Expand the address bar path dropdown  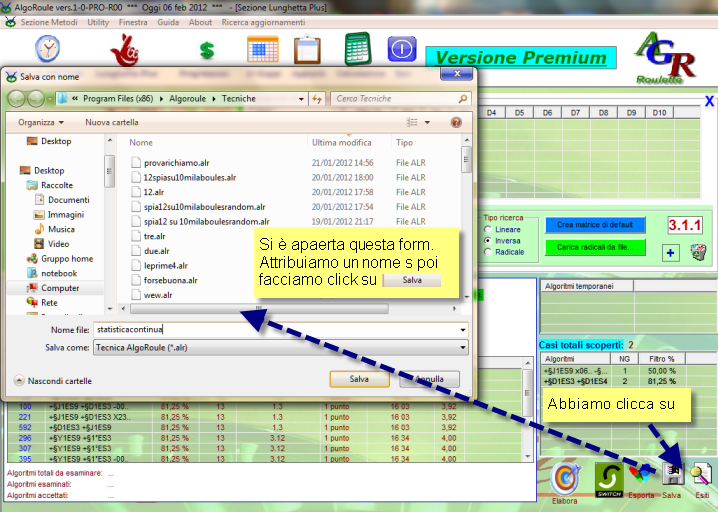pos(301,98)
